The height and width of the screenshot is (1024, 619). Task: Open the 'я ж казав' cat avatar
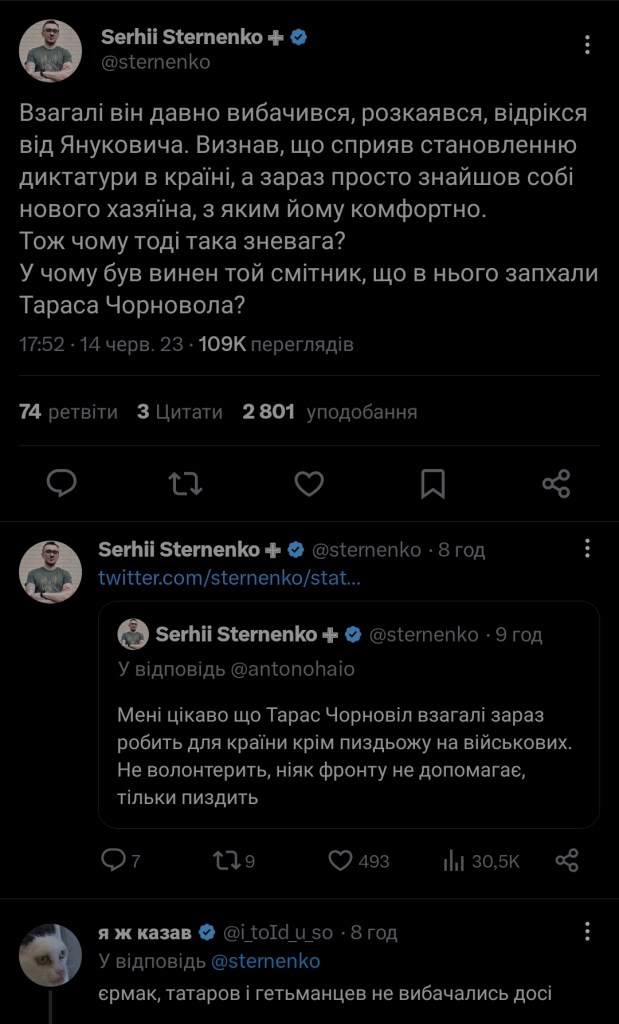[x=50, y=955]
